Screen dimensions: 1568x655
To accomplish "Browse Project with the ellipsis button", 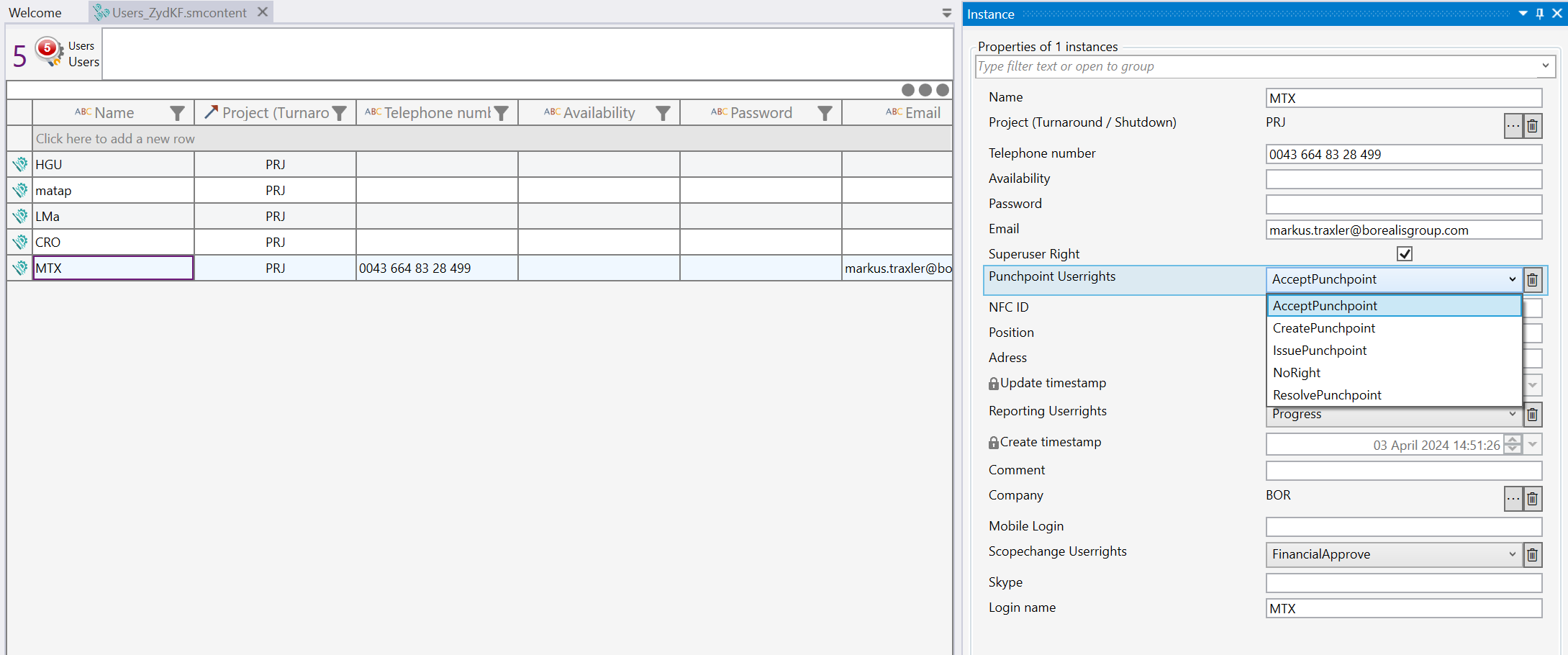I will pos(1513,126).
